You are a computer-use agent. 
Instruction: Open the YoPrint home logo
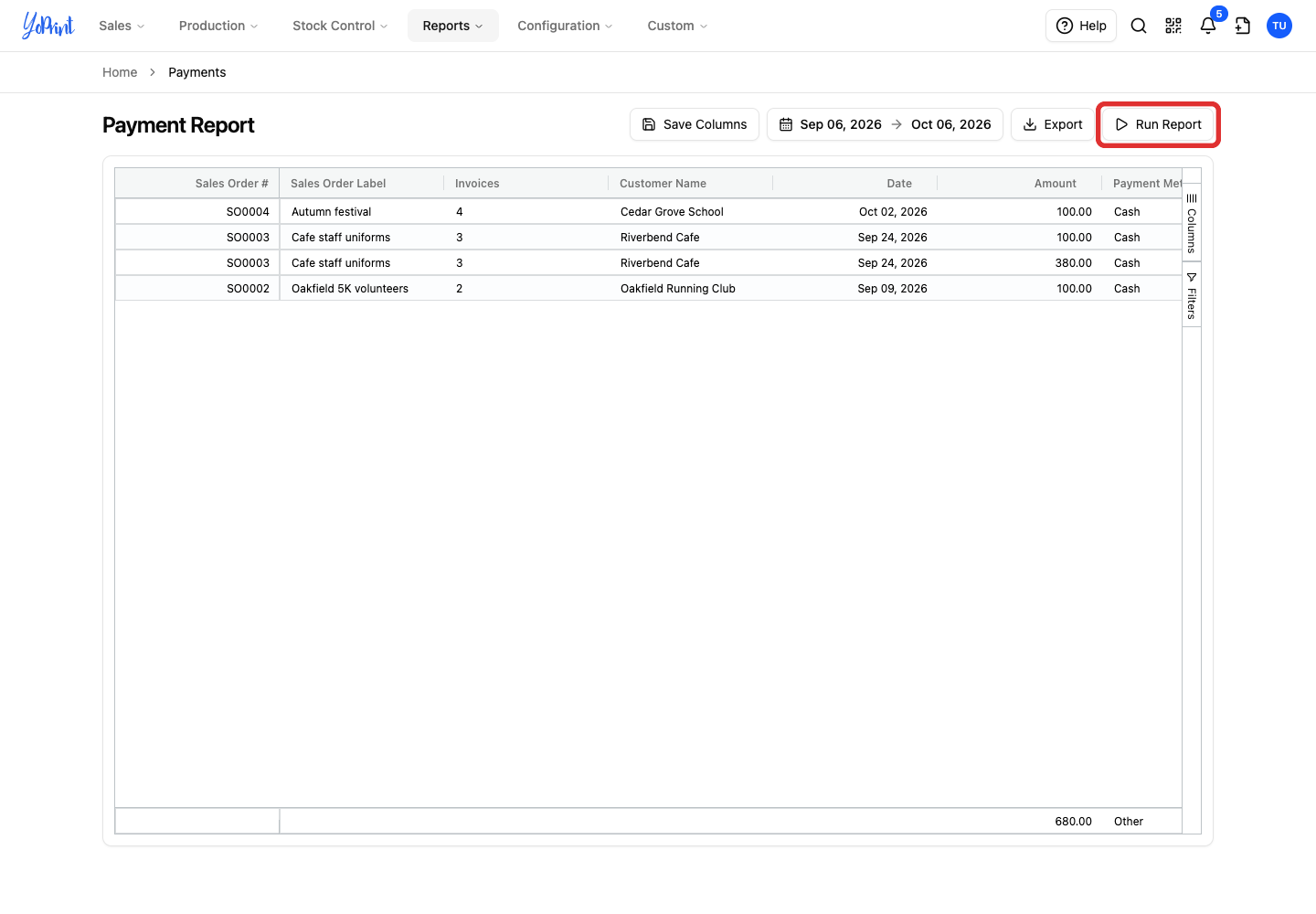point(48,26)
